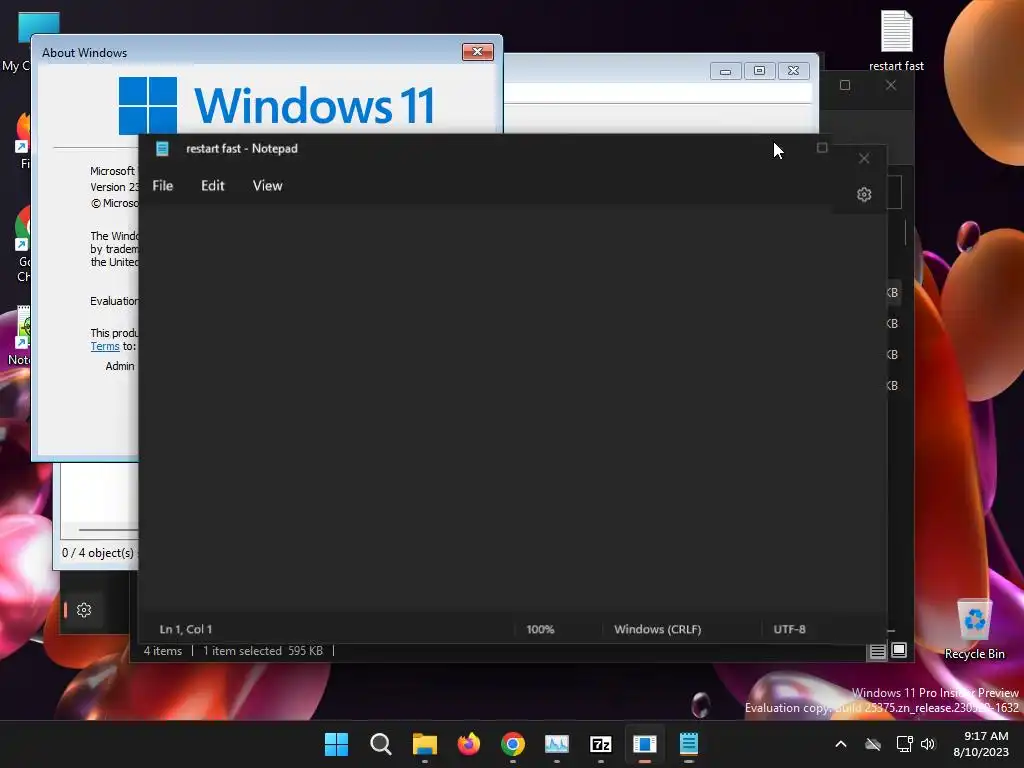
Task: Open the File menu in Notepad
Action: (x=163, y=185)
